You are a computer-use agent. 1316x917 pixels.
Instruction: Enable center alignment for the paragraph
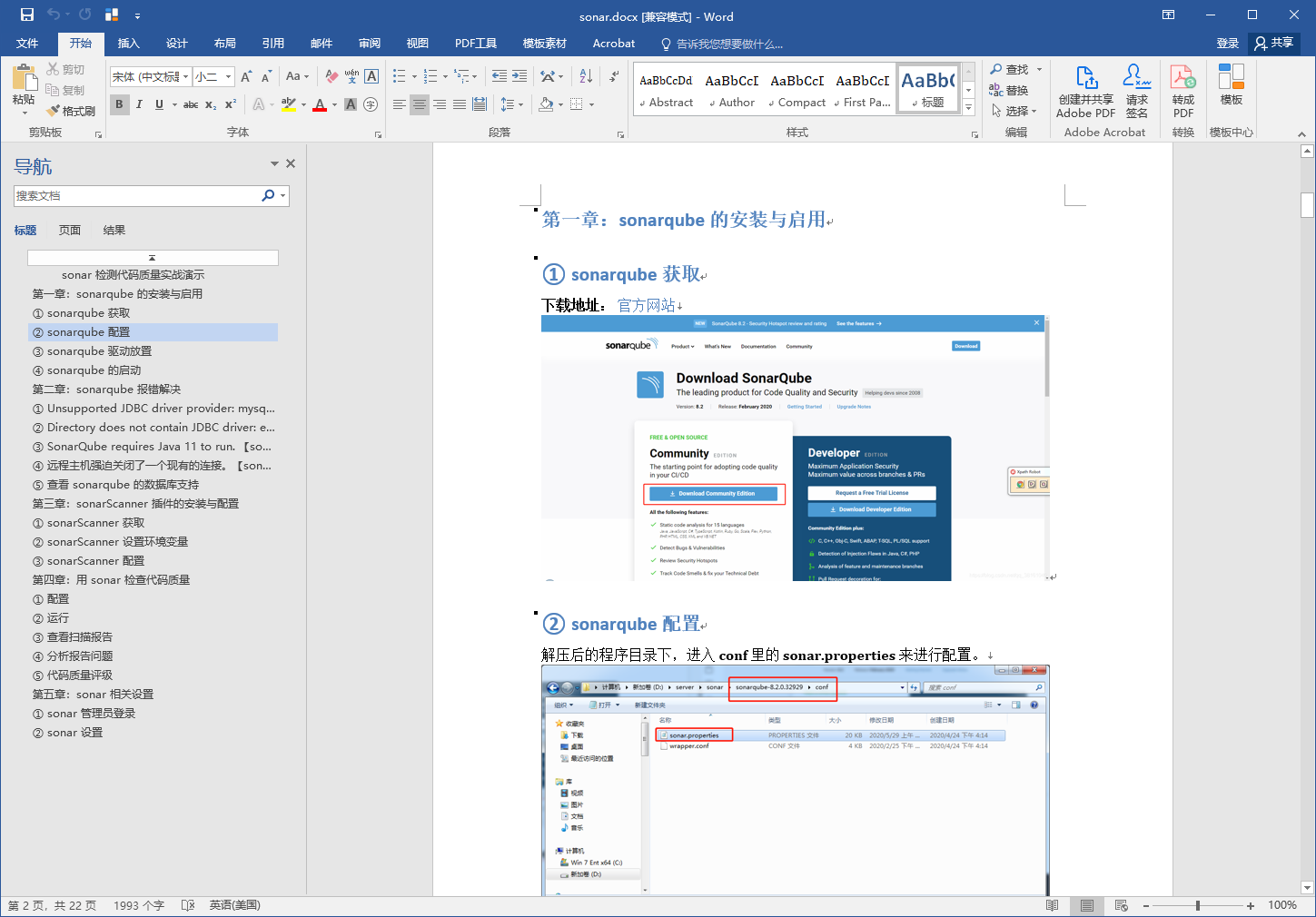420,104
